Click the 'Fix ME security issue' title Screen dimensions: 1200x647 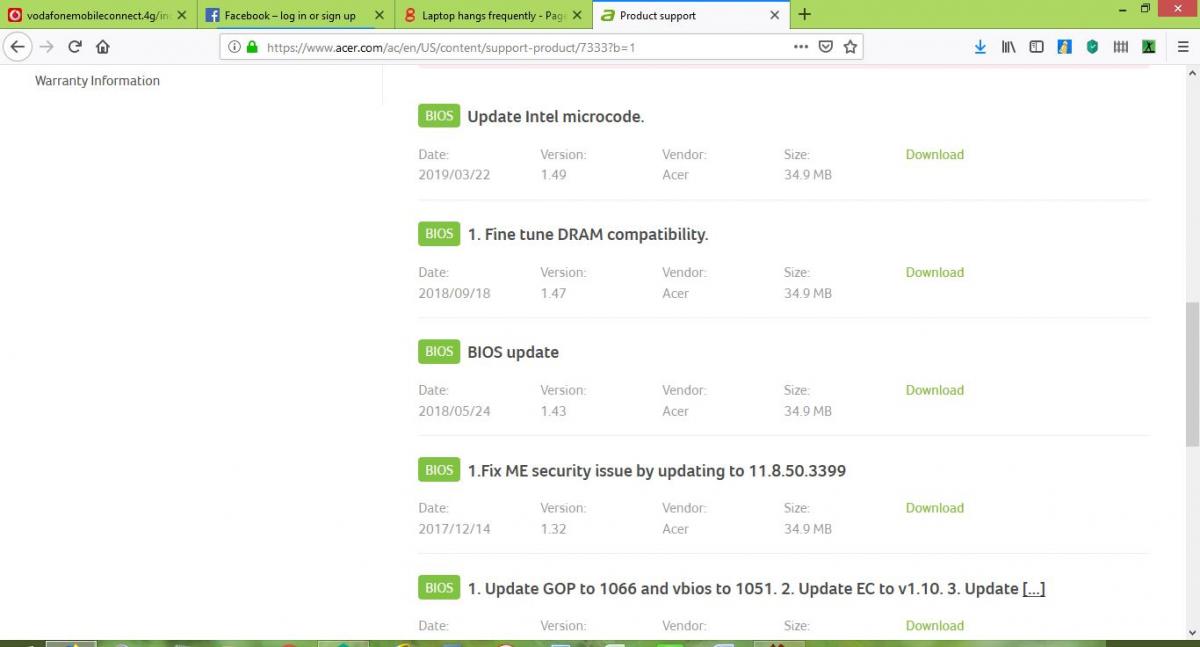[x=657, y=471]
